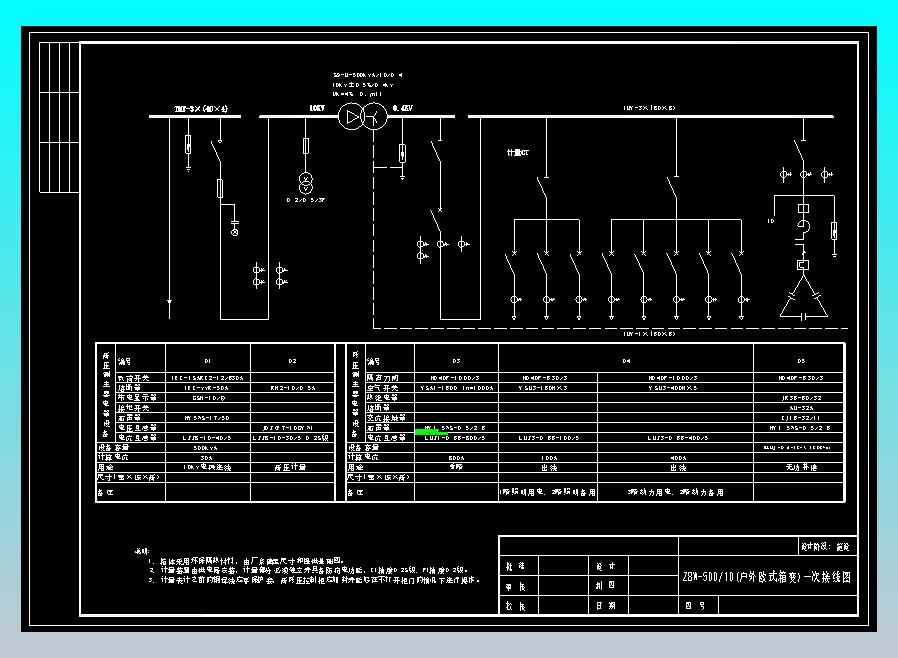Select the 1路照明用电 remarks cell
Viewport: 898px width, 658px height.
coord(548,492)
